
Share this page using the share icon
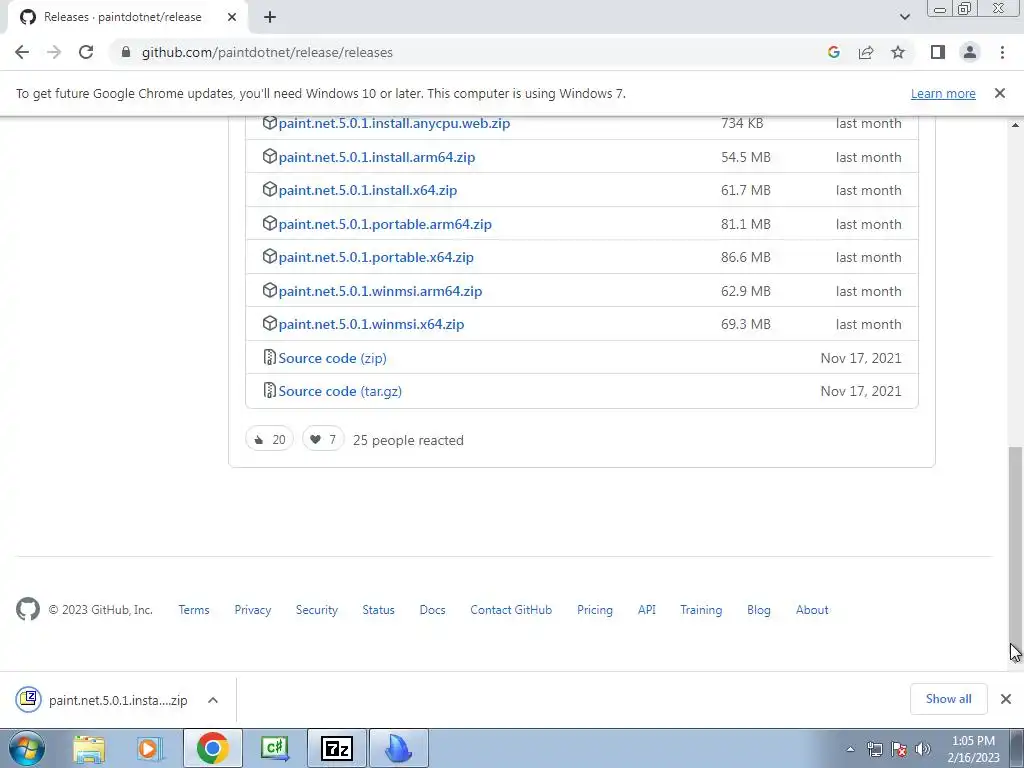[866, 52]
